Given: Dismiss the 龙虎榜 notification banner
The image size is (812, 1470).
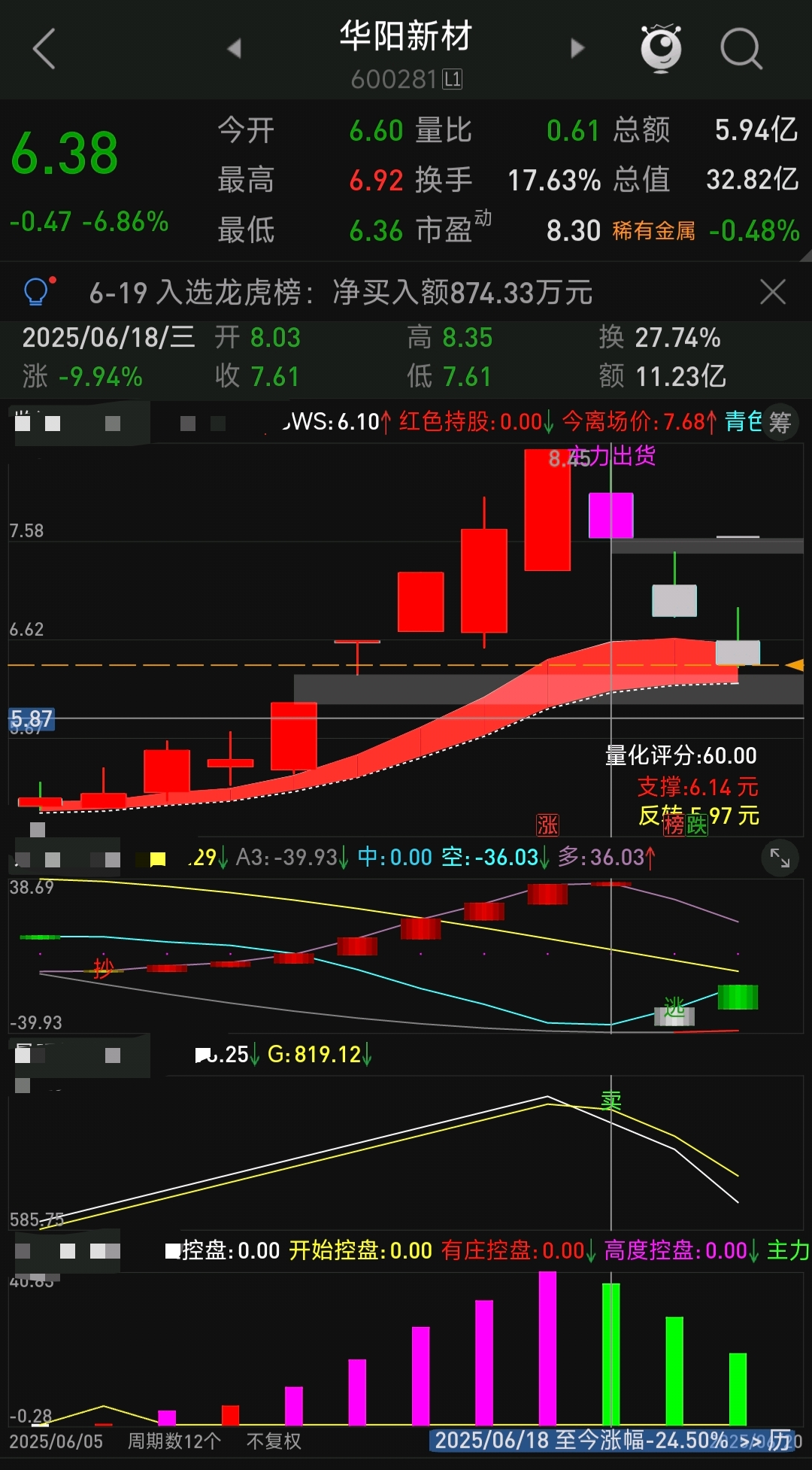Looking at the screenshot, I should click(773, 292).
